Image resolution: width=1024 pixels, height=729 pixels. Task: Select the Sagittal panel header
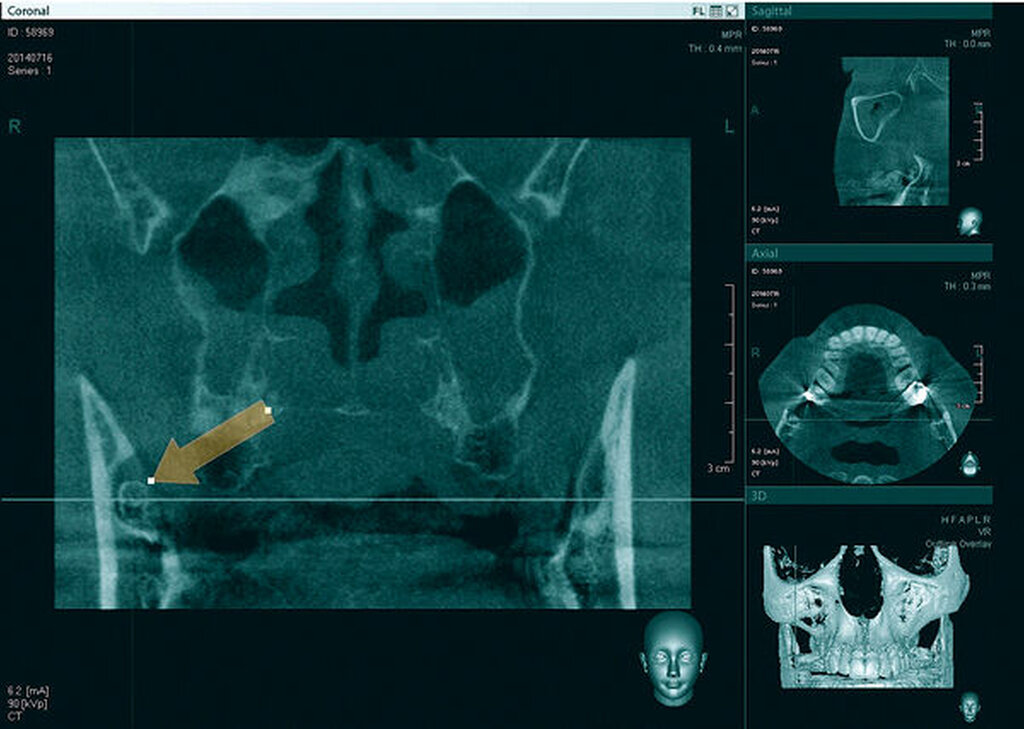click(869, 11)
